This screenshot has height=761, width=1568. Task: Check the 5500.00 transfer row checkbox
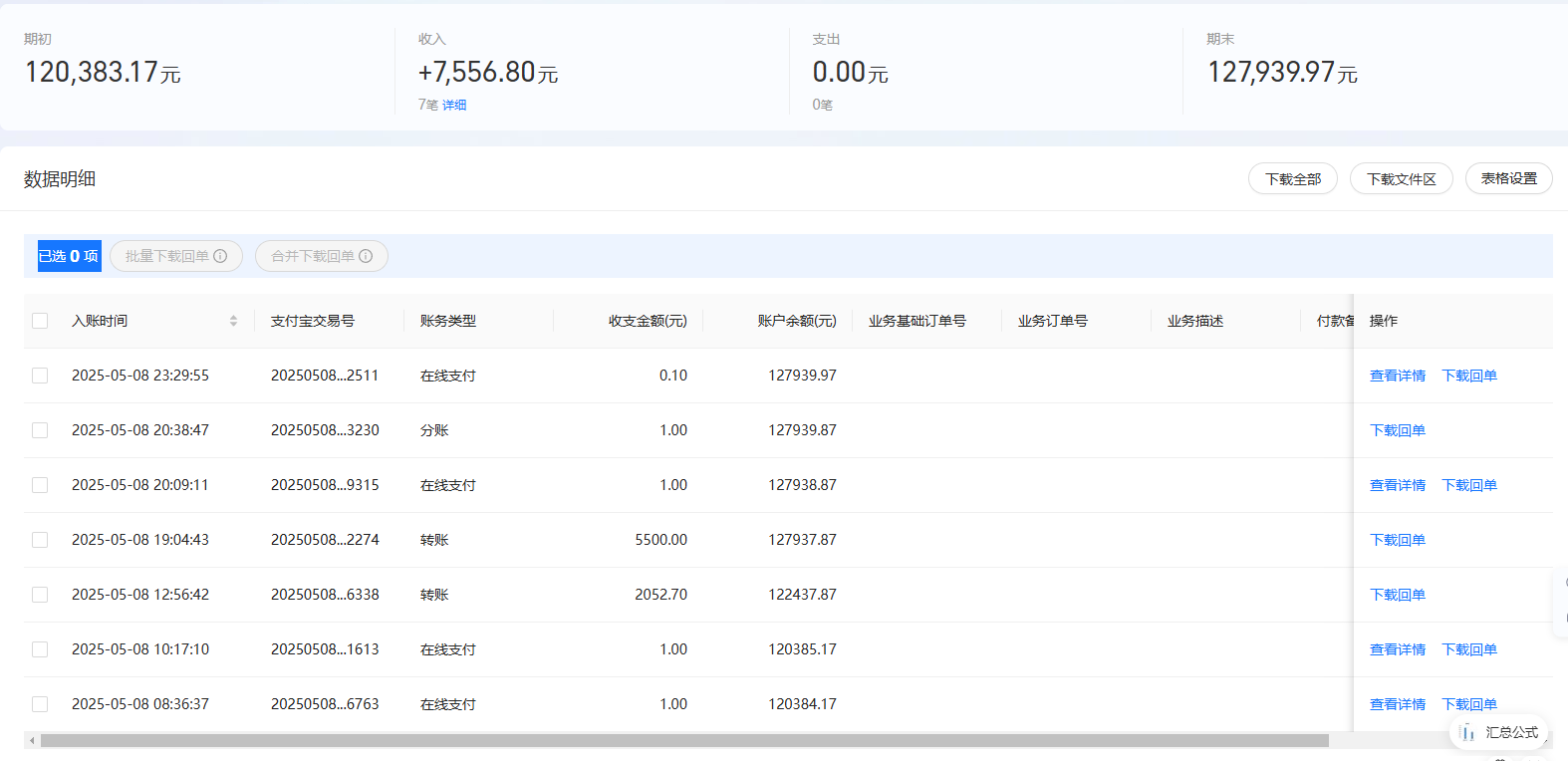pyautogui.click(x=40, y=540)
